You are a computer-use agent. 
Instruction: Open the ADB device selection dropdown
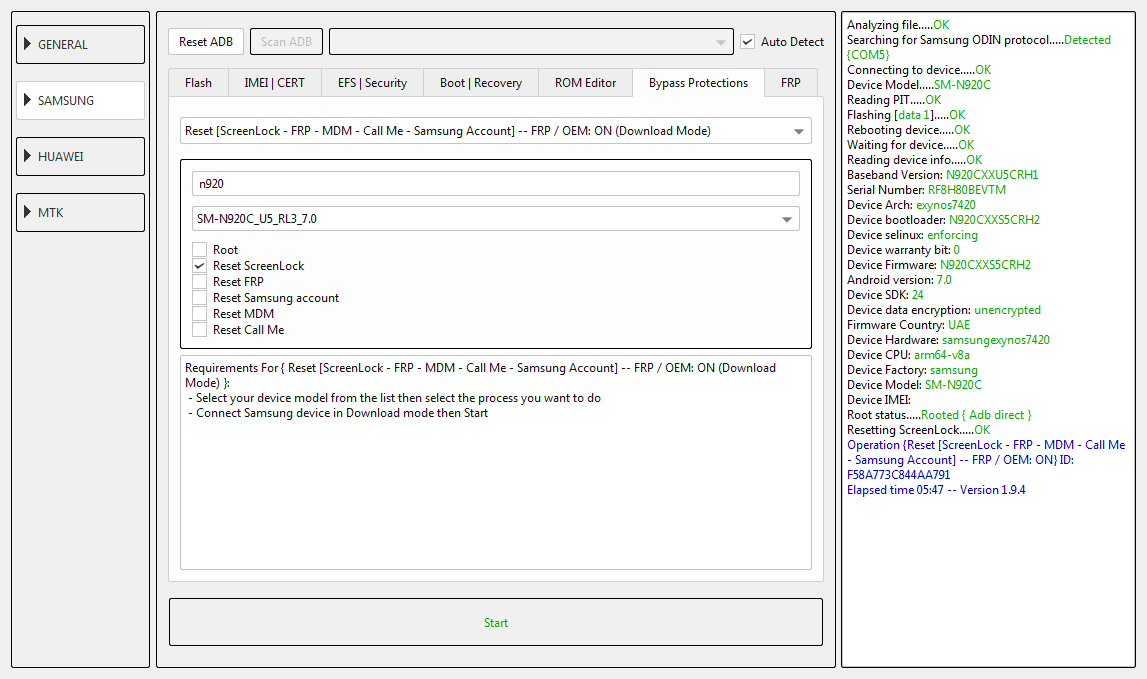[x=531, y=42]
